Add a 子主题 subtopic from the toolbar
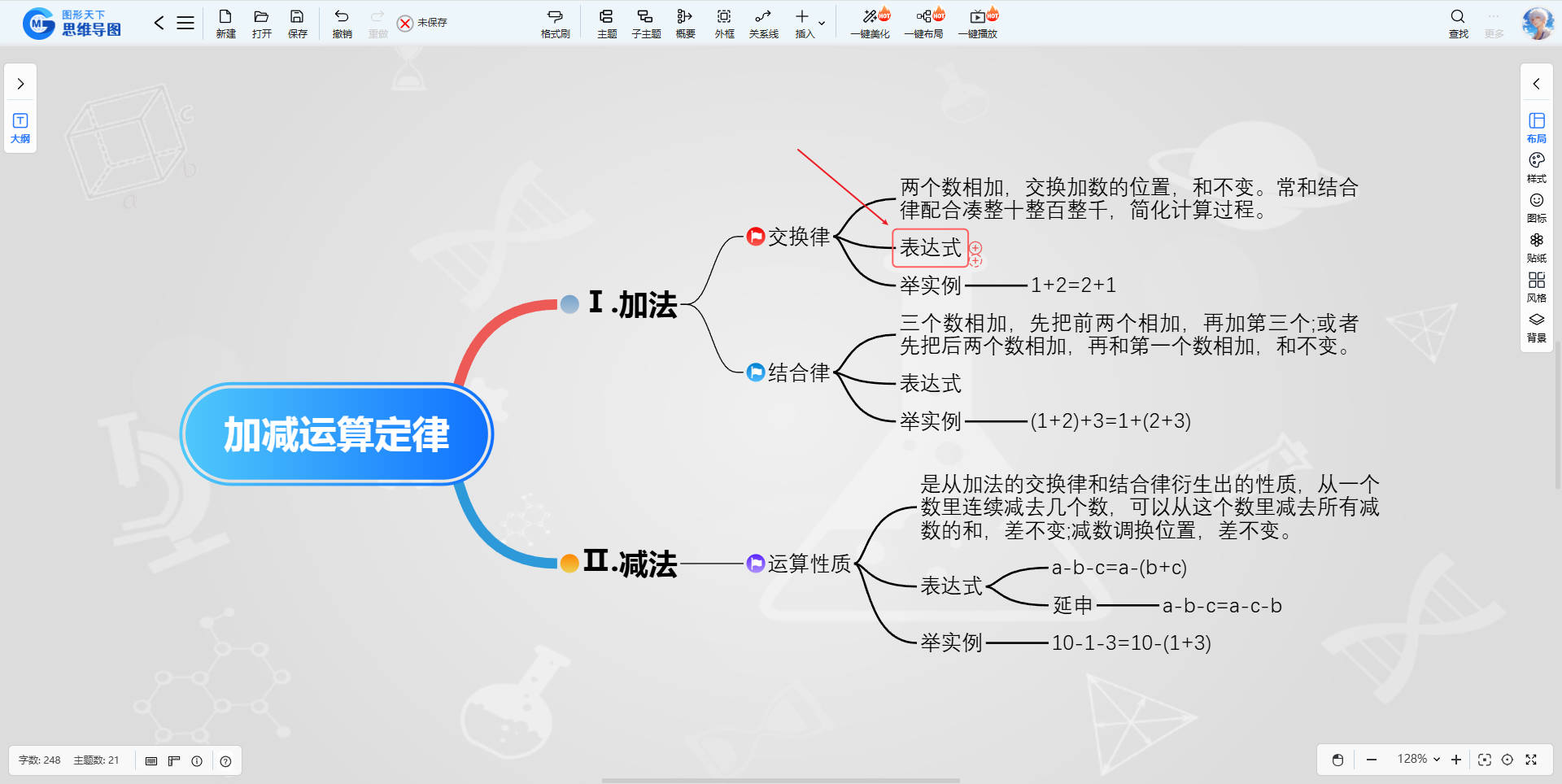Screen dimensions: 1562x784 click(x=645, y=23)
